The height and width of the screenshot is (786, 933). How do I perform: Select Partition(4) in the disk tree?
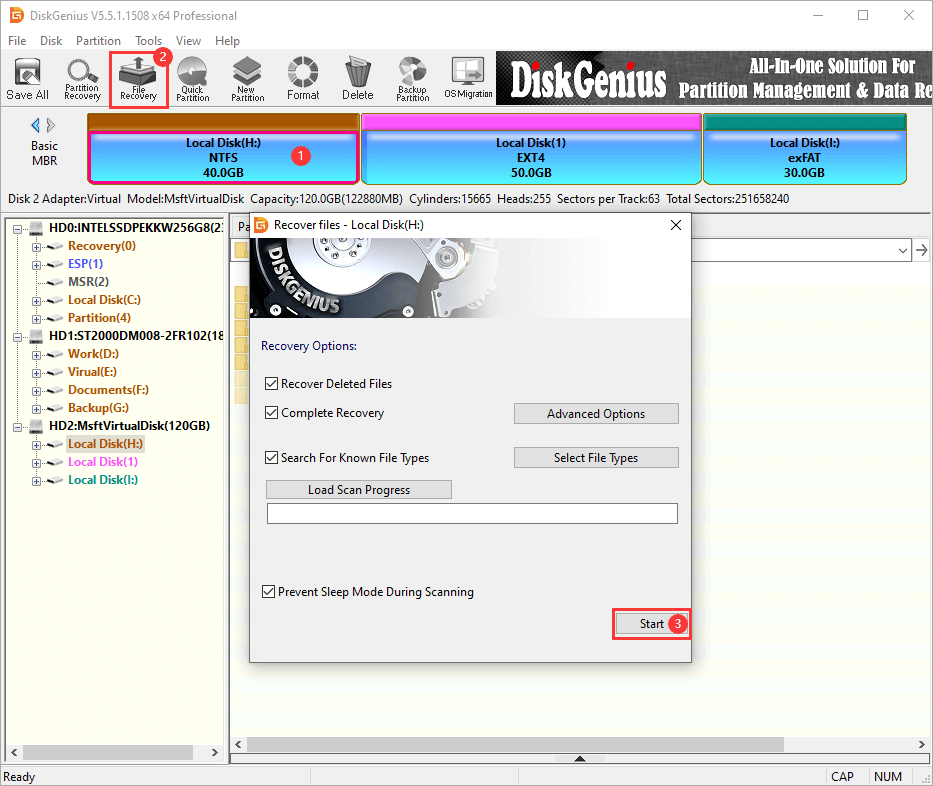(x=99, y=318)
